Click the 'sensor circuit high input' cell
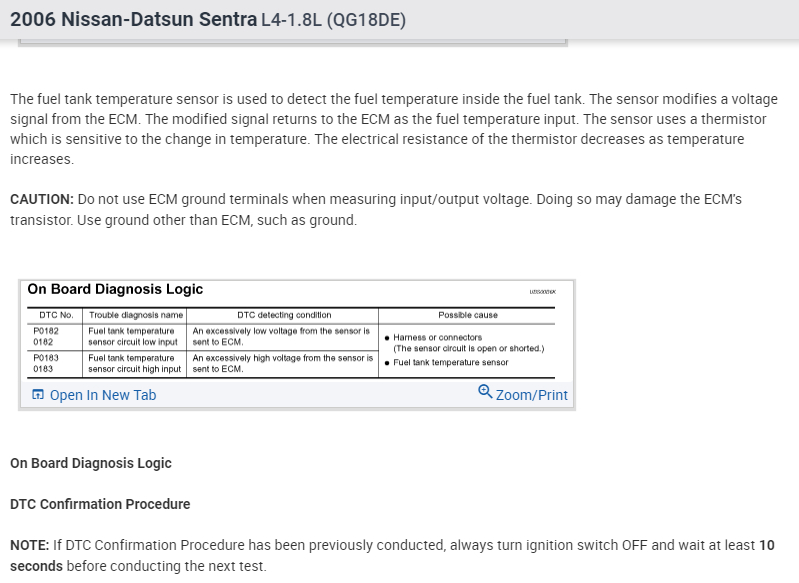Screen dimensions: 799x583 pos(135,369)
